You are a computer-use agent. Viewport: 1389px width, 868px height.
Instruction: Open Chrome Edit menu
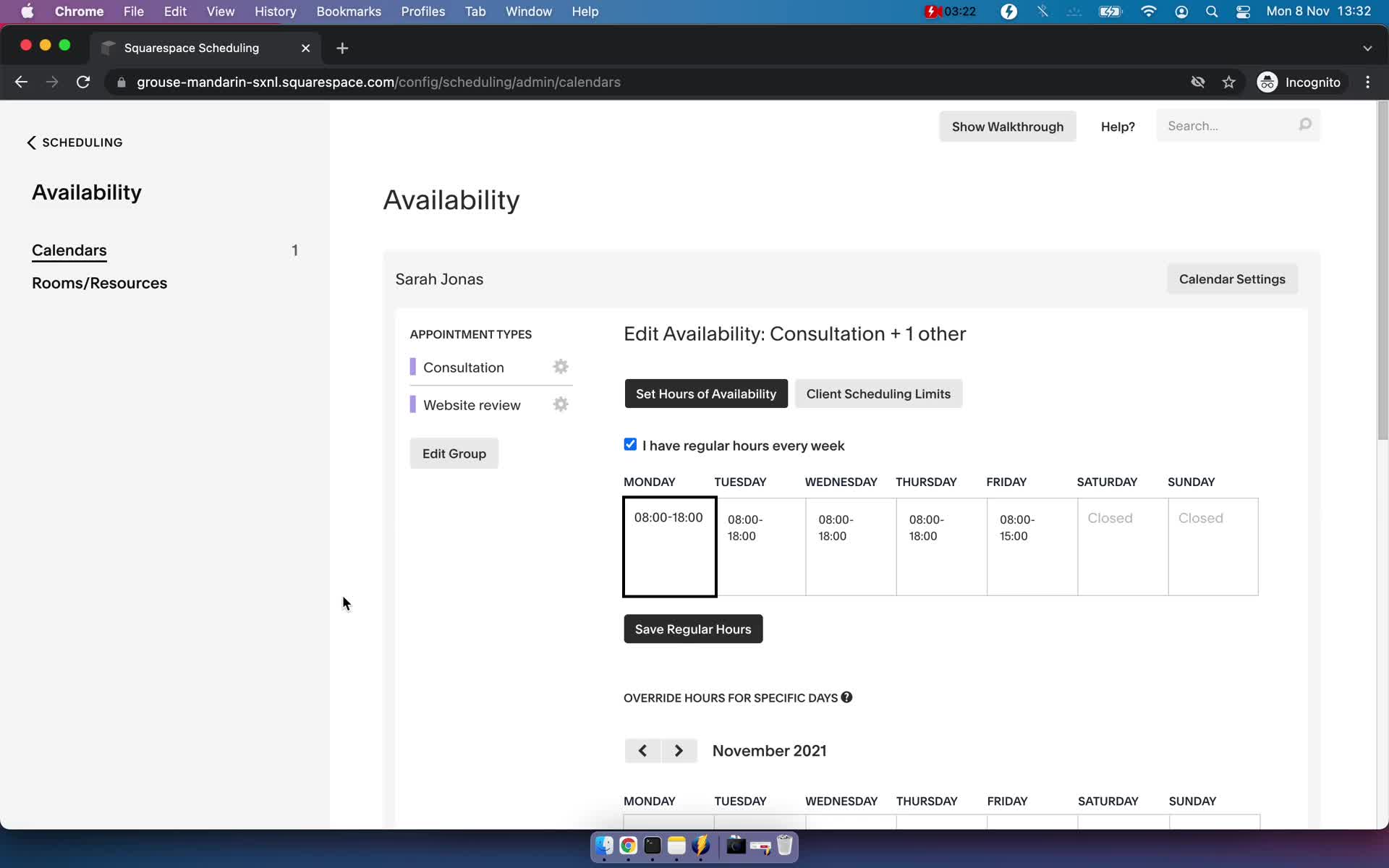[x=175, y=12]
